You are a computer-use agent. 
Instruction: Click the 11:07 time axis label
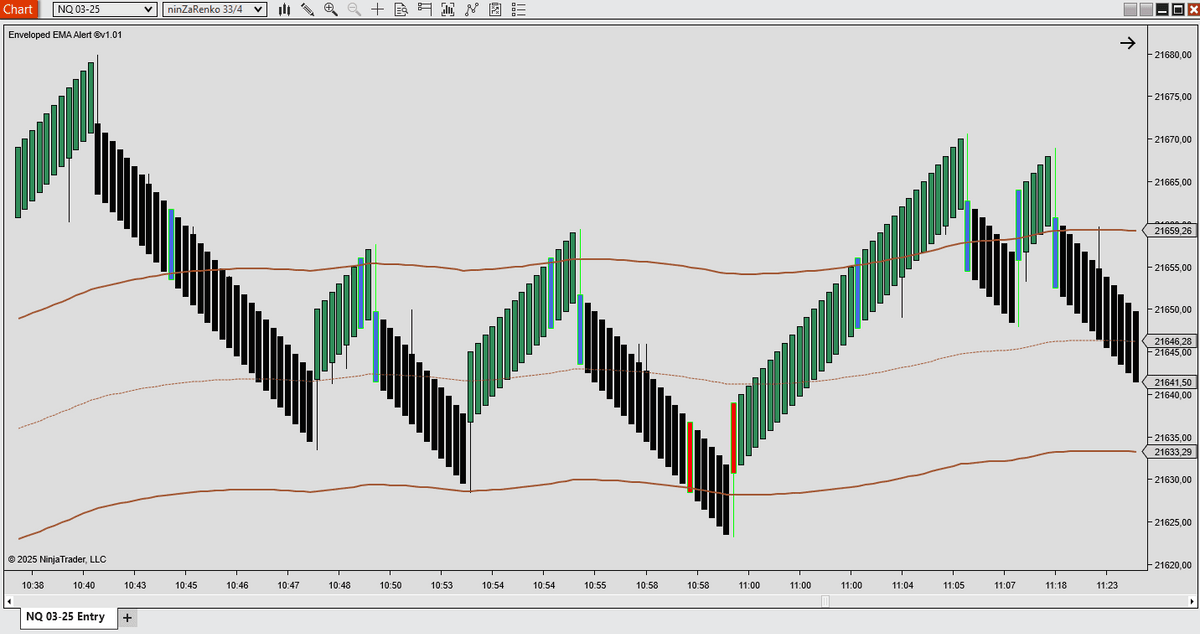click(1005, 585)
